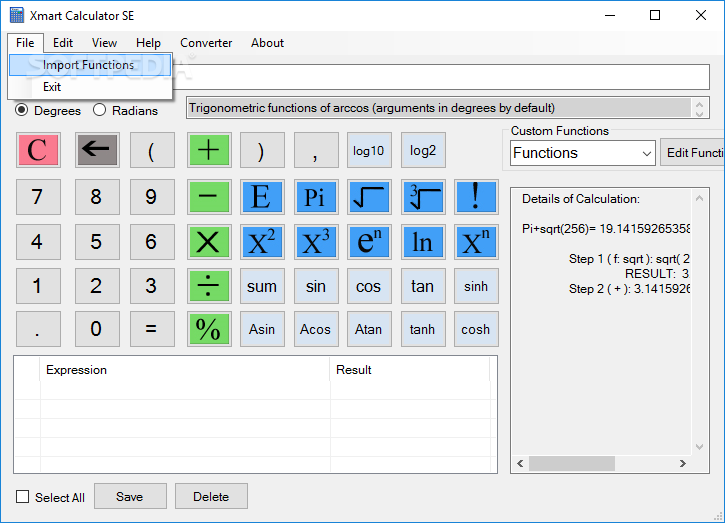Click the X to the n power button
This screenshot has width=725, height=523.
(x=476, y=242)
